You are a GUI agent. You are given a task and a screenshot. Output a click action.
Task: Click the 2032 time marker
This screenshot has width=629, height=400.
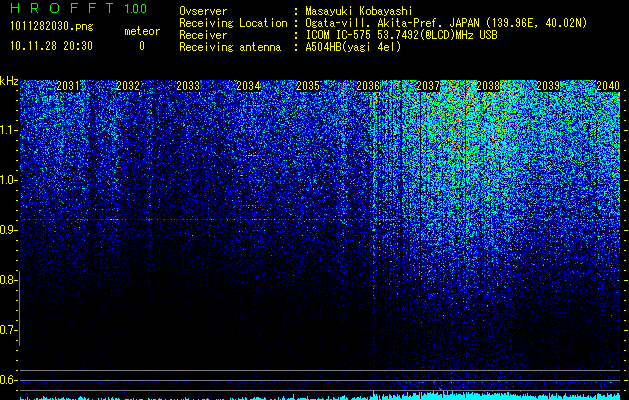[x=128, y=86]
